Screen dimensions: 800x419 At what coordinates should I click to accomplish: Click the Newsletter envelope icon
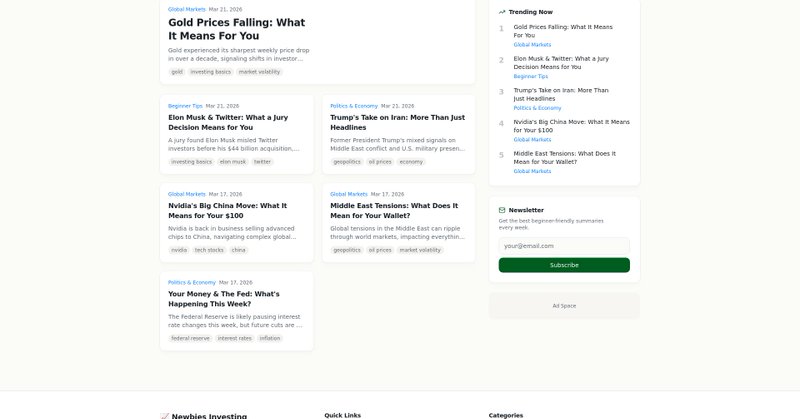pyautogui.click(x=502, y=210)
